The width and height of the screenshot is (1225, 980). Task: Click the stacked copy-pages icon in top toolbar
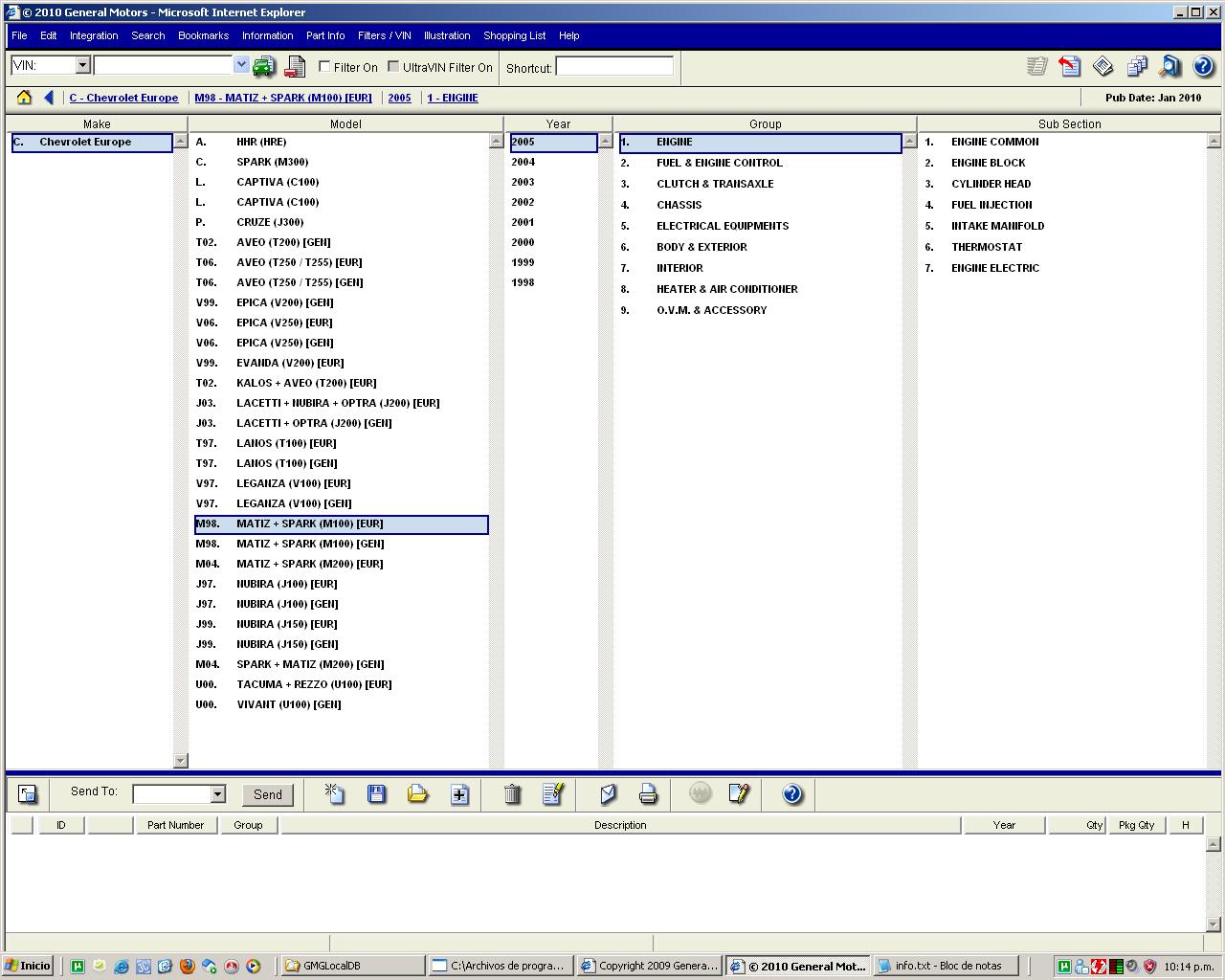[x=1137, y=66]
